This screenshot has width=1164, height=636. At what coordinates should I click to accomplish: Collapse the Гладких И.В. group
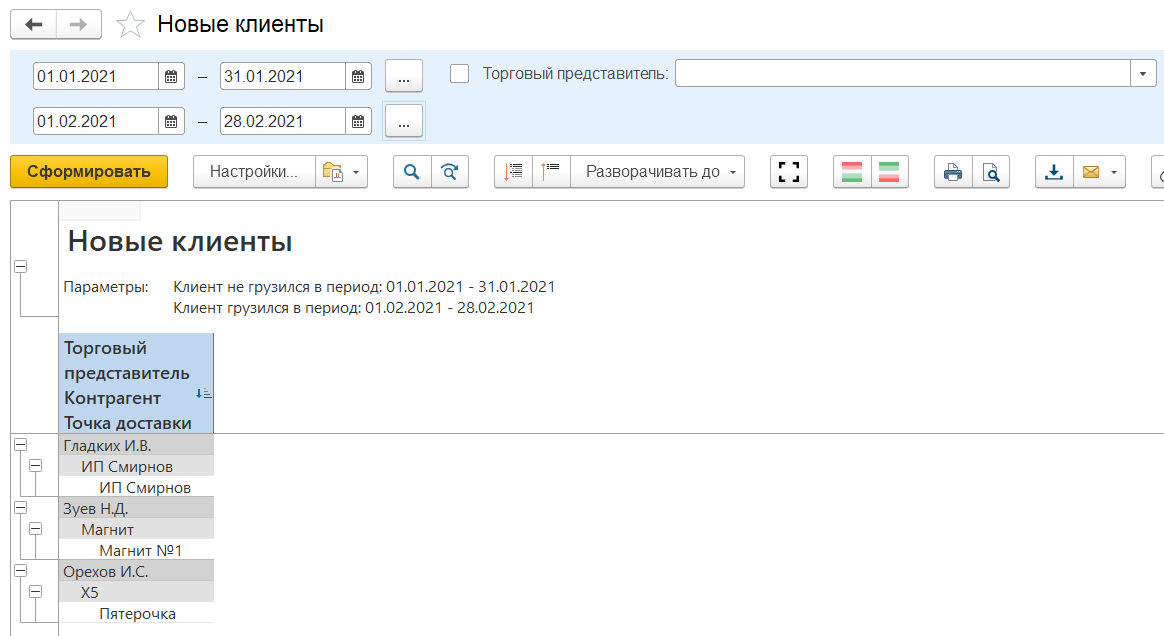[x=20, y=446]
